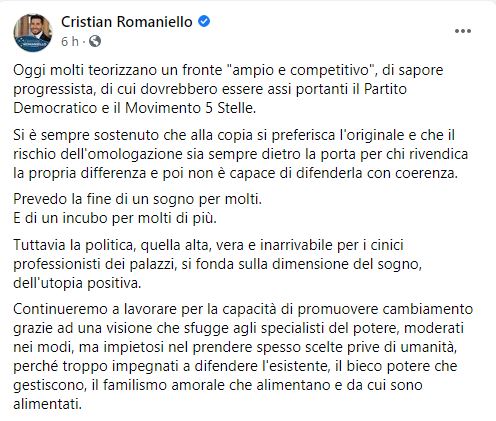Click the paragraph starting "Oggi molti teorizzano"
Image resolution: width=496 pixels, height=421 pixels.
tap(228, 89)
